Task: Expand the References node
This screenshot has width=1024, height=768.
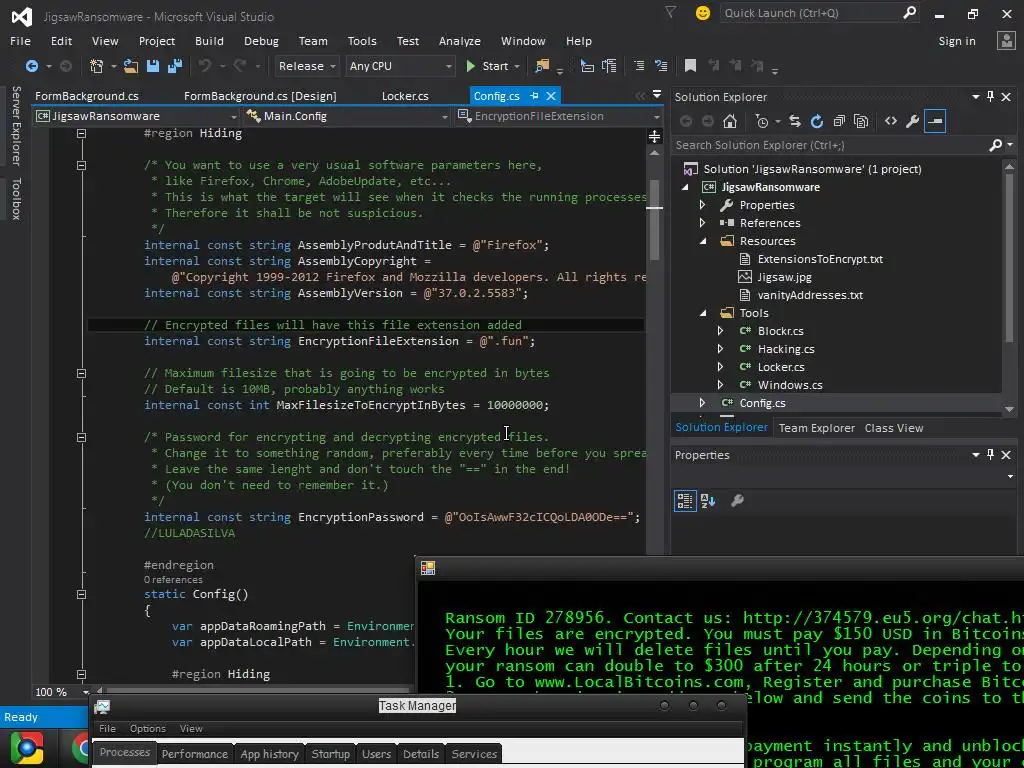Action: point(703,223)
